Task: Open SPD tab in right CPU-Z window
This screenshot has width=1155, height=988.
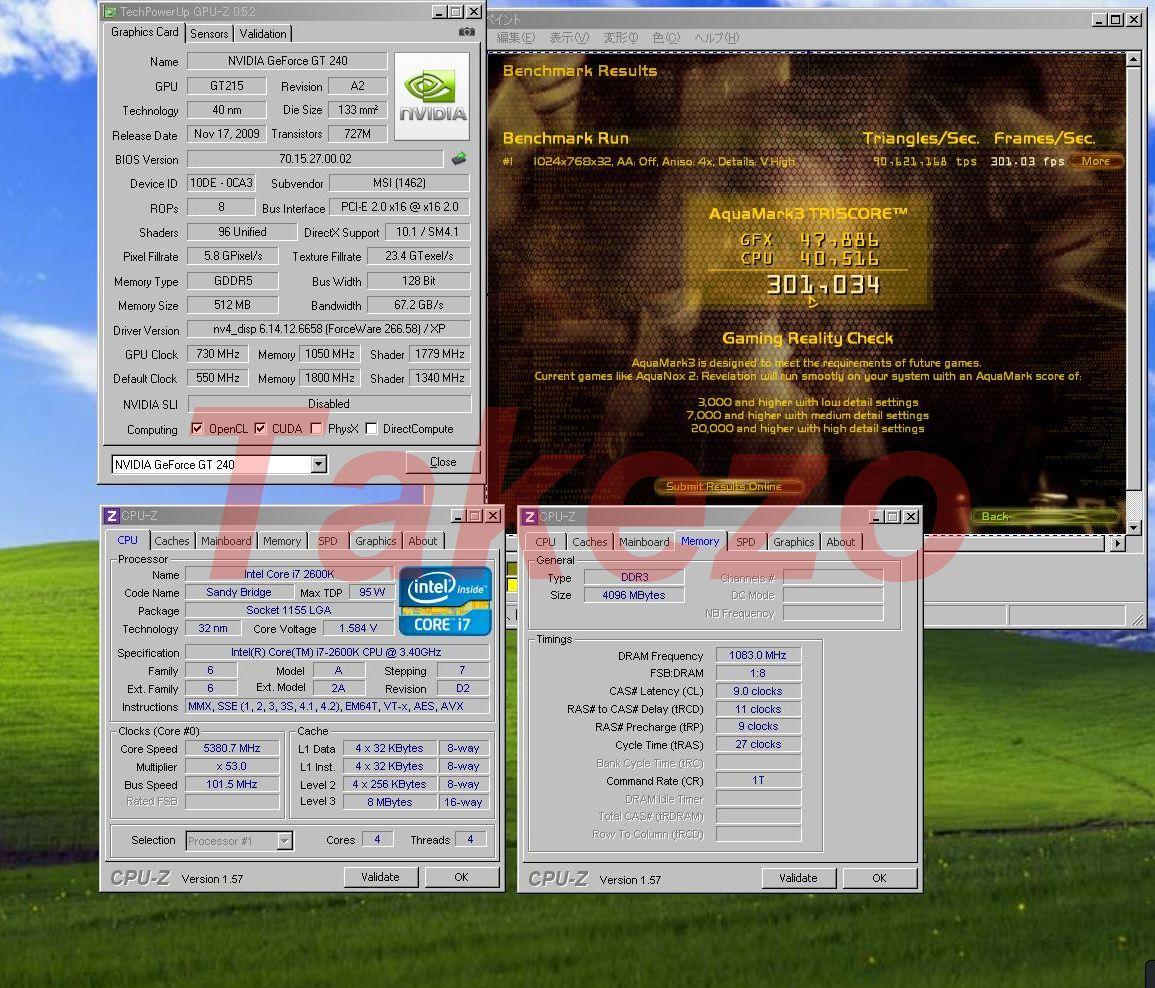Action: coord(745,542)
